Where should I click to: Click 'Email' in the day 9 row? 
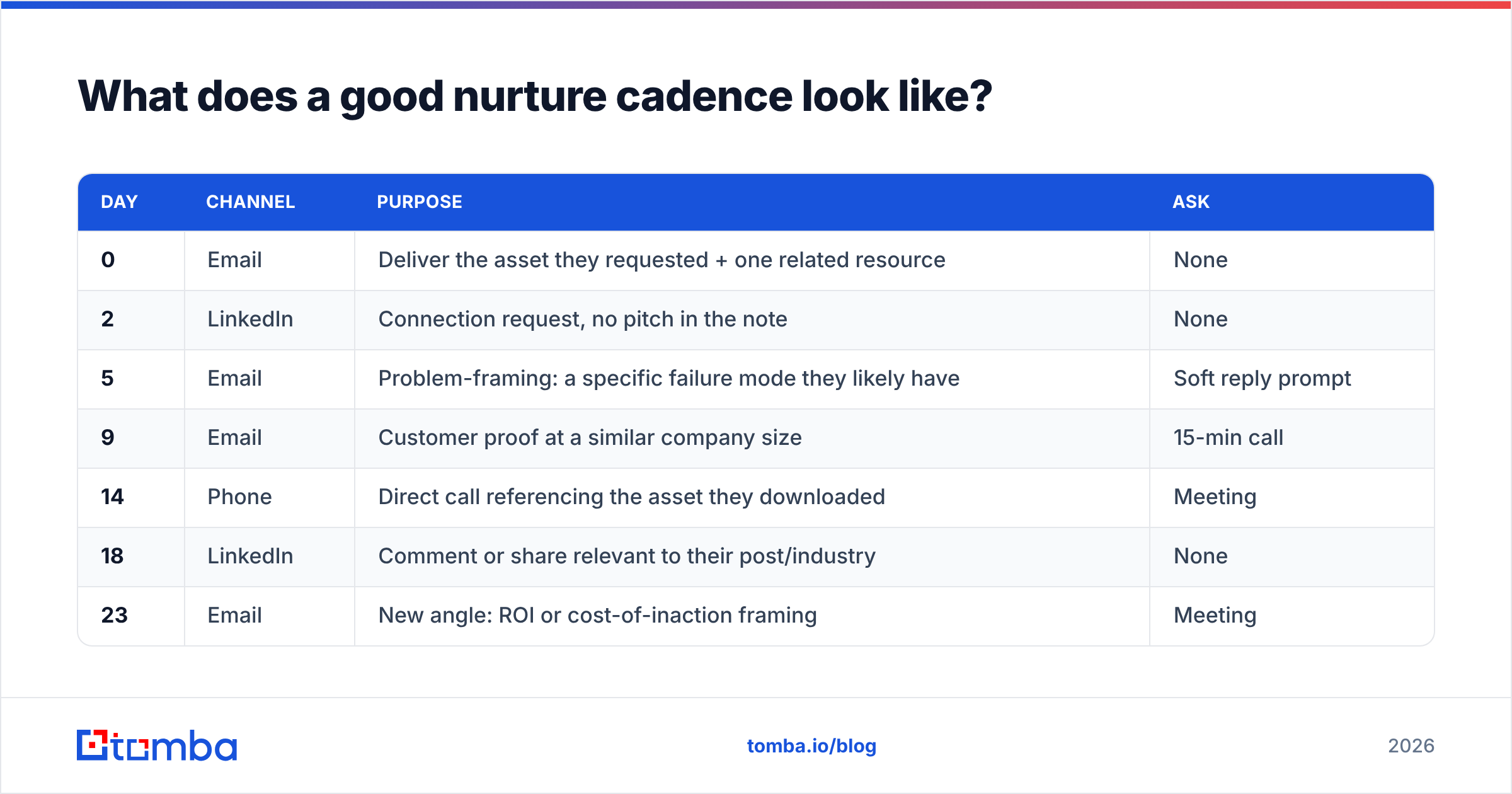click(x=234, y=437)
